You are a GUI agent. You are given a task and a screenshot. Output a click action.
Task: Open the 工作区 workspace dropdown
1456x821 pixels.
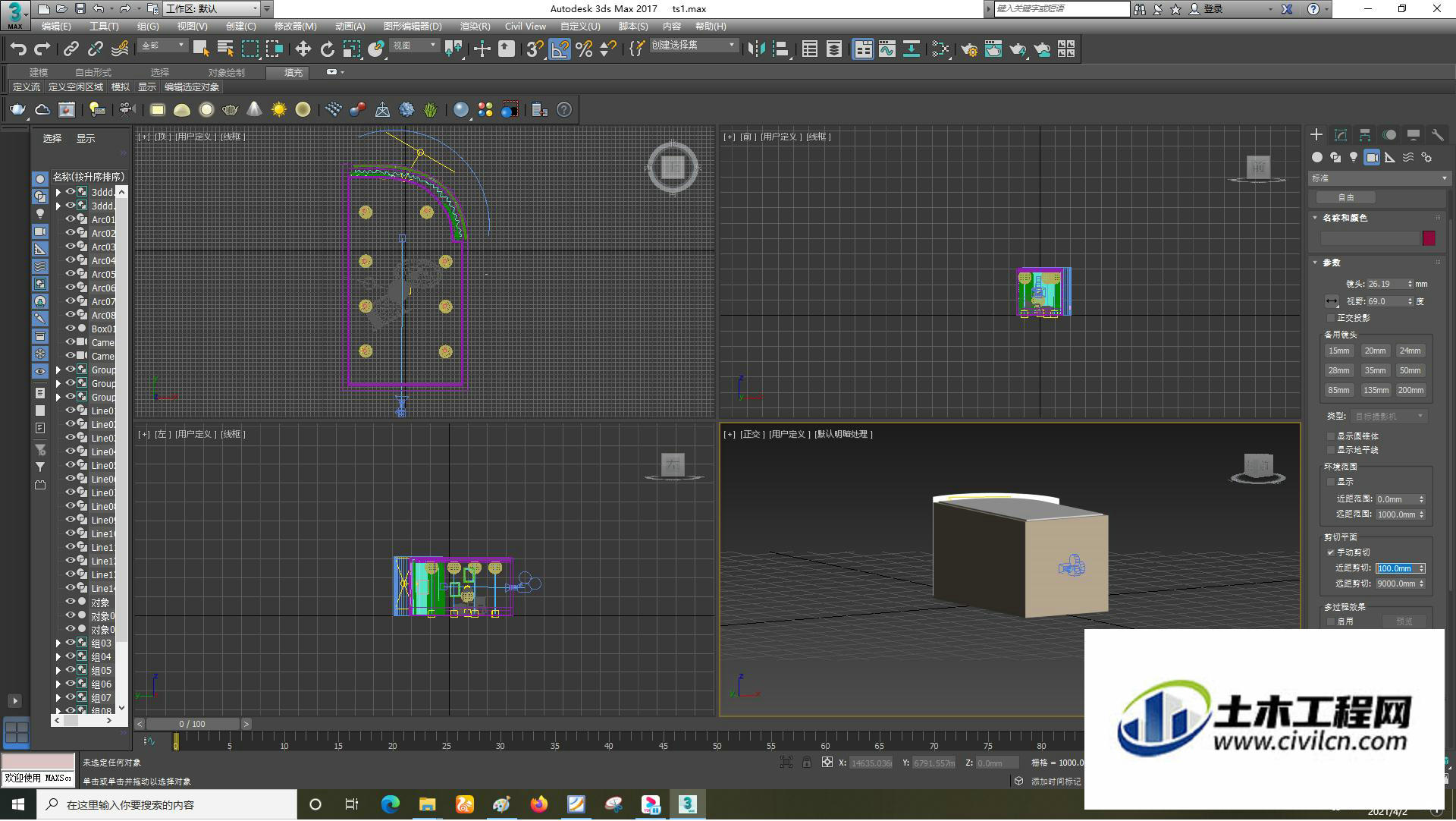(212, 9)
